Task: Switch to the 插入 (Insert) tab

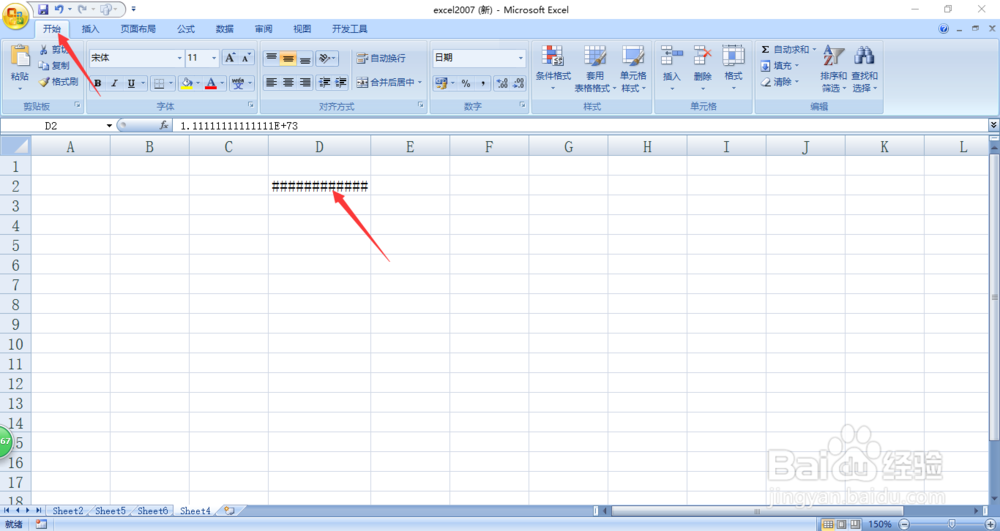Action: pyautogui.click(x=91, y=29)
